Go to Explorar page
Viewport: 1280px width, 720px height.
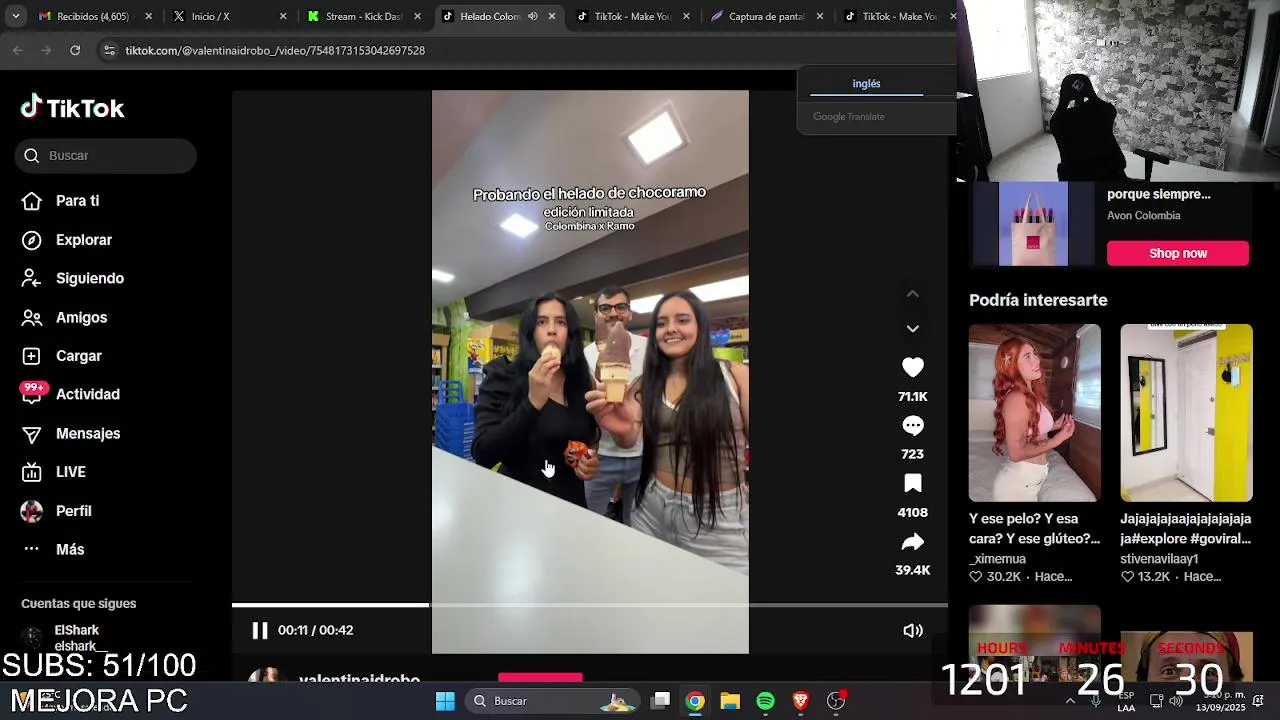click(67, 240)
